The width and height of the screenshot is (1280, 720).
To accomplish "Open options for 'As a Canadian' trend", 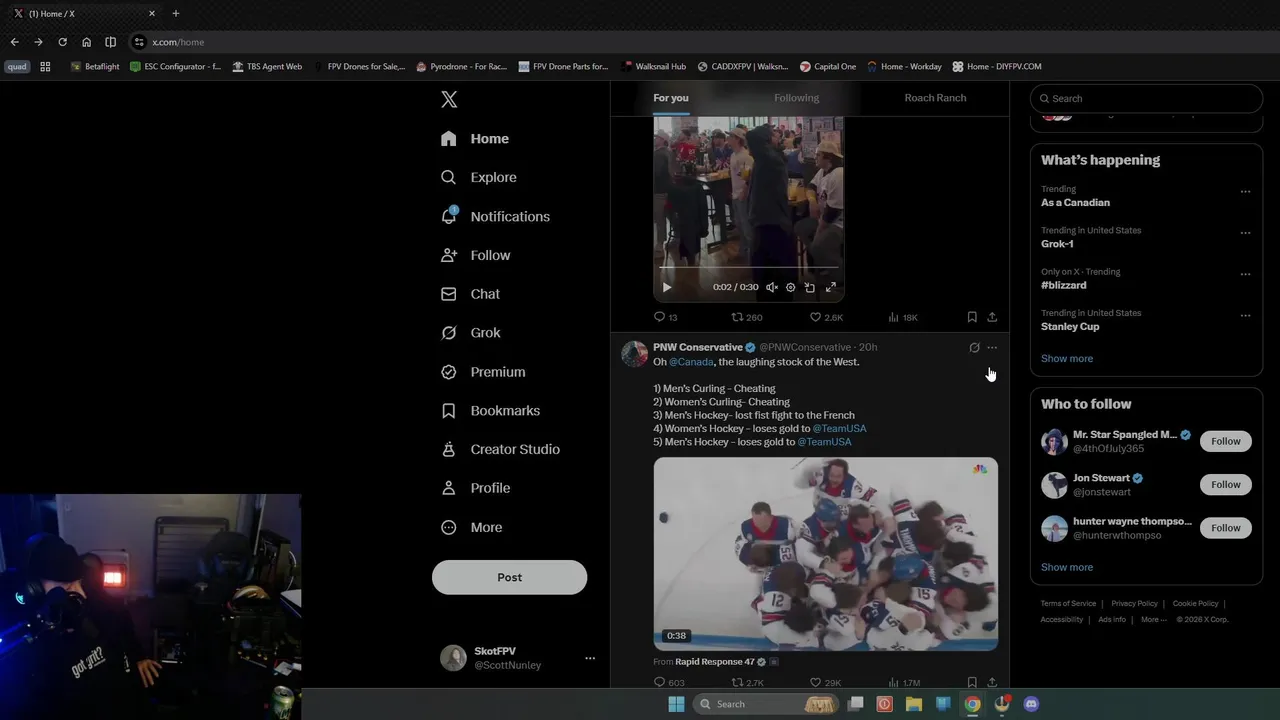I will pos(1245,191).
